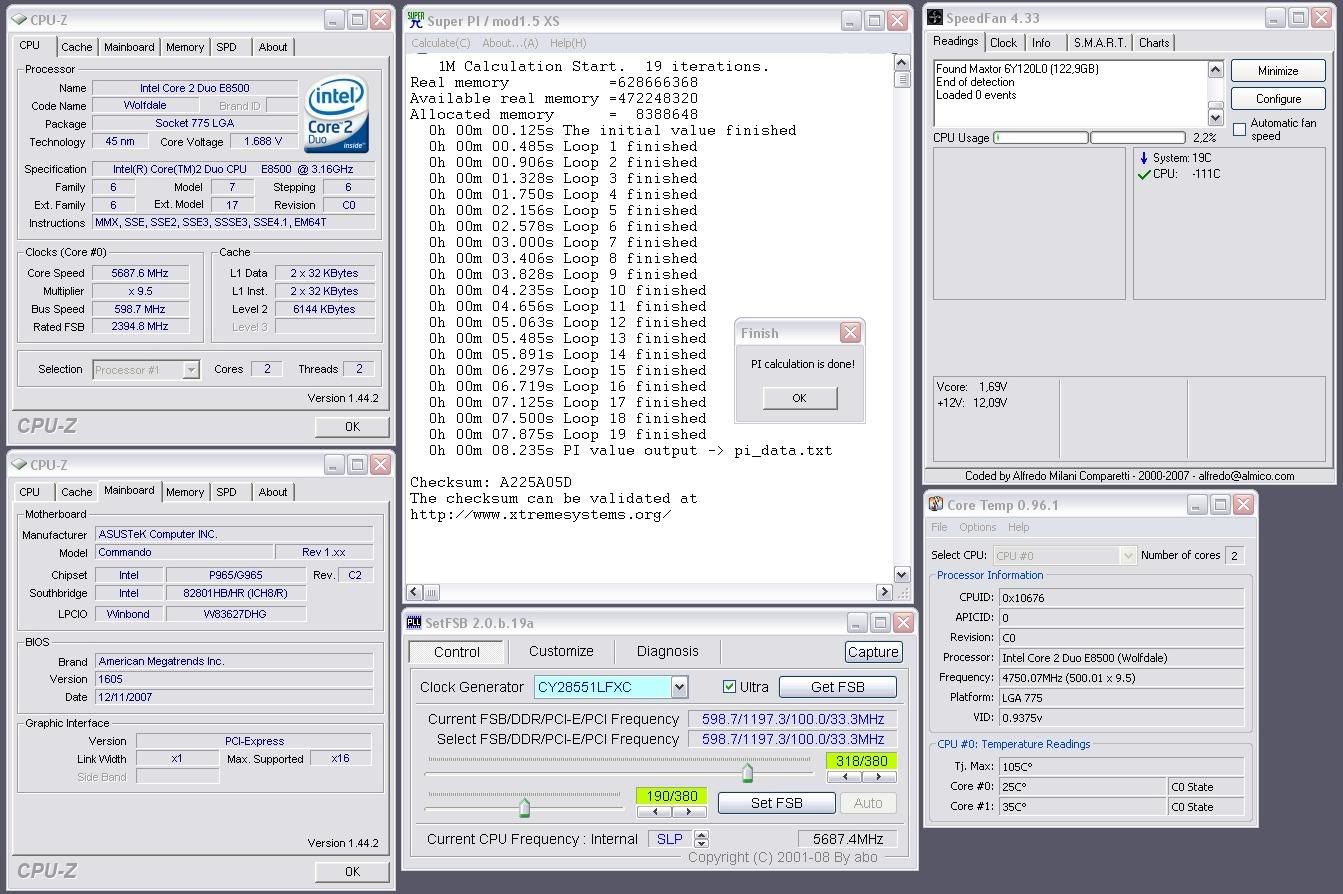
Task: Click OK in the top CPU-Z window
Action: tap(352, 426)
